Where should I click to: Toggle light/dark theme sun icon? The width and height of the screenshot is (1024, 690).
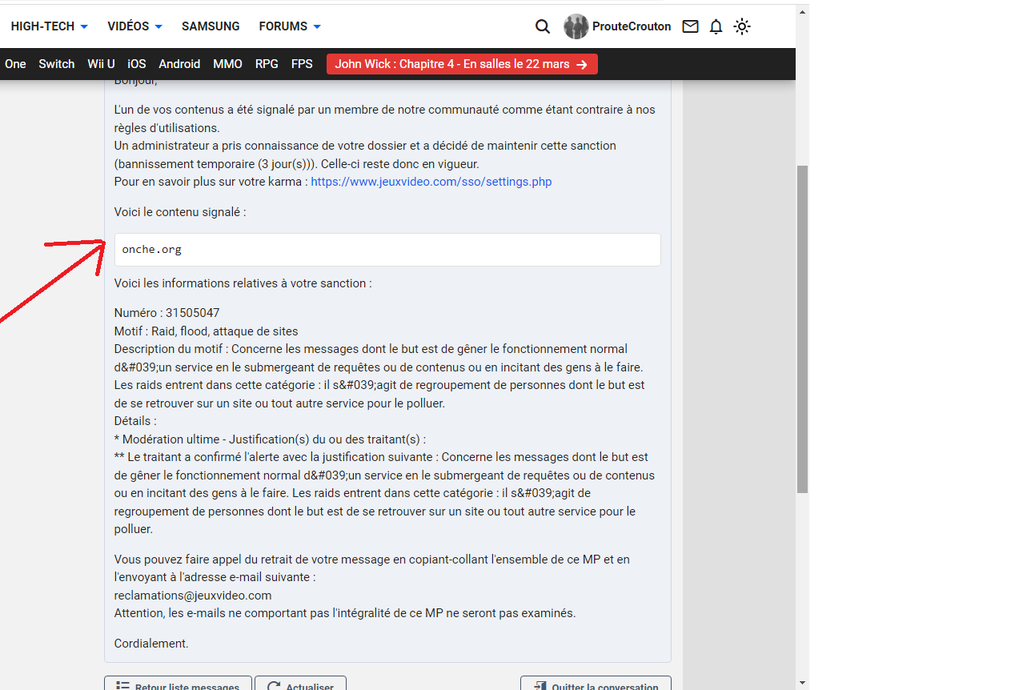pos(742,27)
